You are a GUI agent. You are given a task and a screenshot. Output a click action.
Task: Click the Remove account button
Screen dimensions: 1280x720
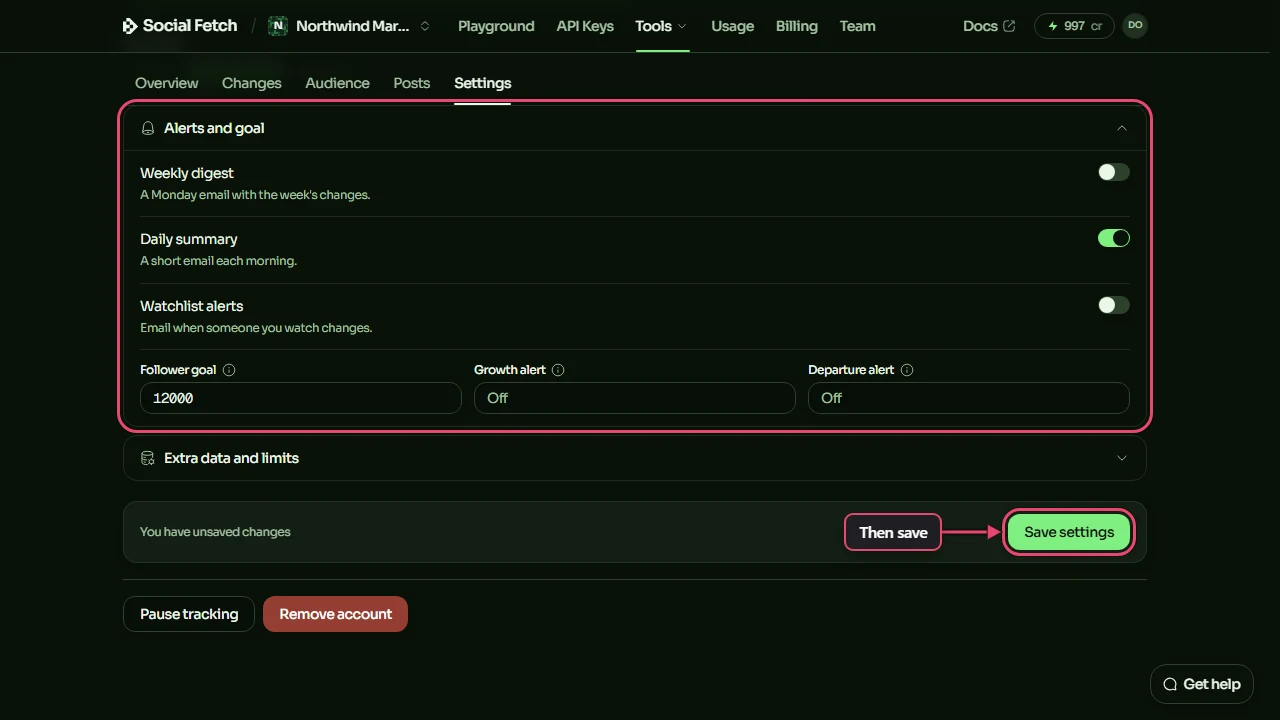coord(335,614)
